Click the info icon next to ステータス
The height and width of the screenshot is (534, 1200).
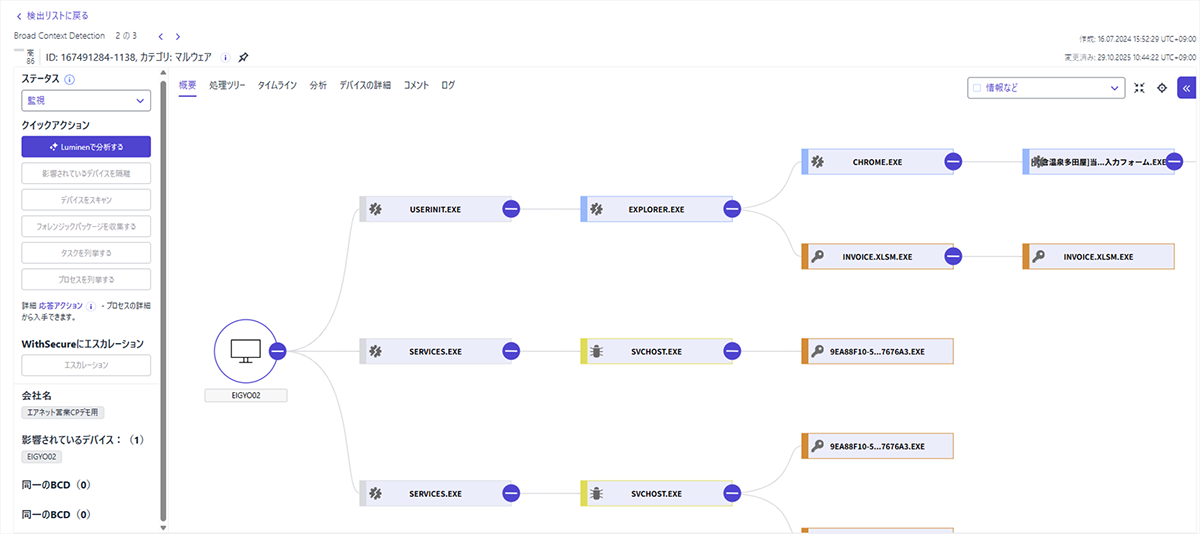(70, 79)
